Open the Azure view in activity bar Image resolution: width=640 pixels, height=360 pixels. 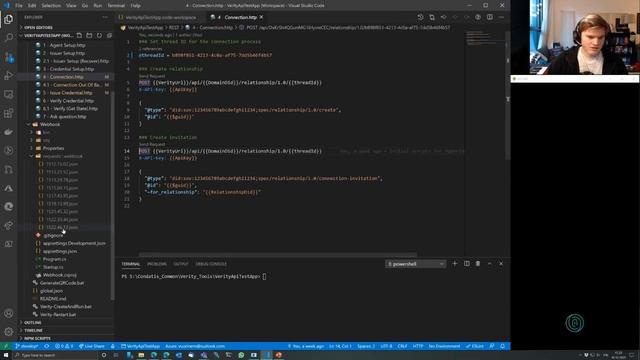[9, 188]
